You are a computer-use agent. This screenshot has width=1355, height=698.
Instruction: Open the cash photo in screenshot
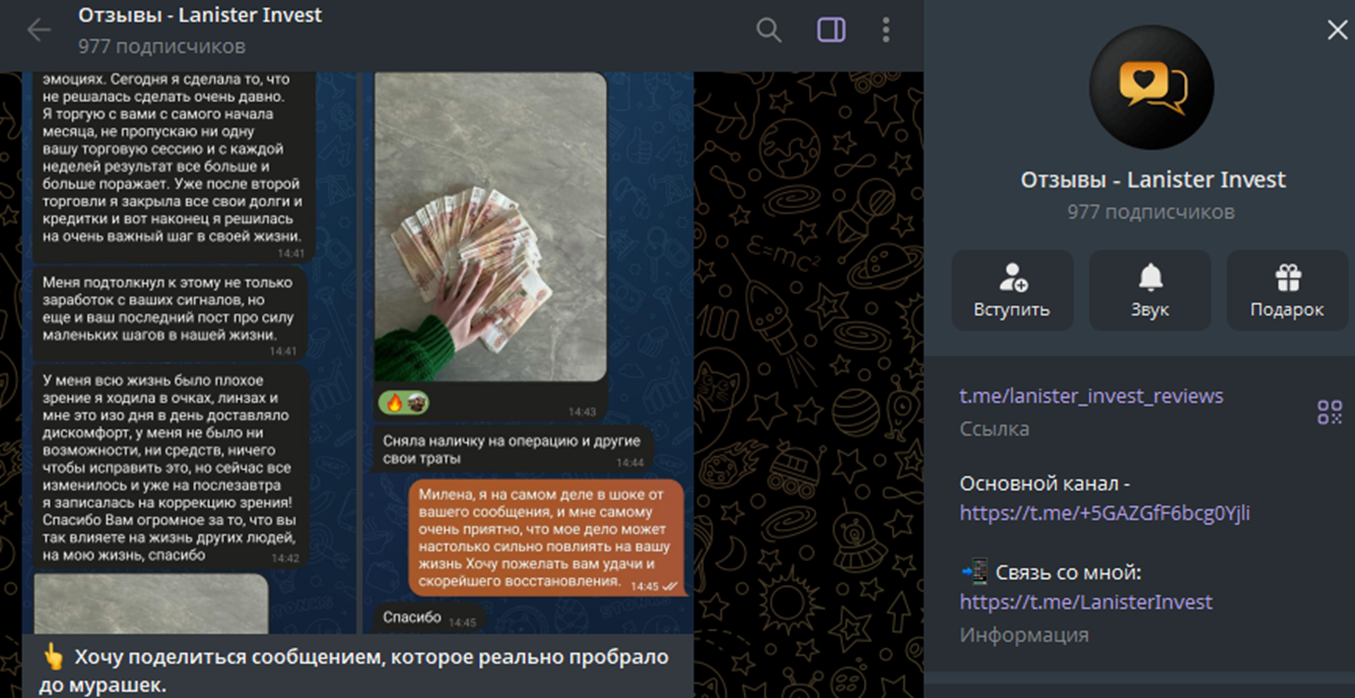(490, 227)
